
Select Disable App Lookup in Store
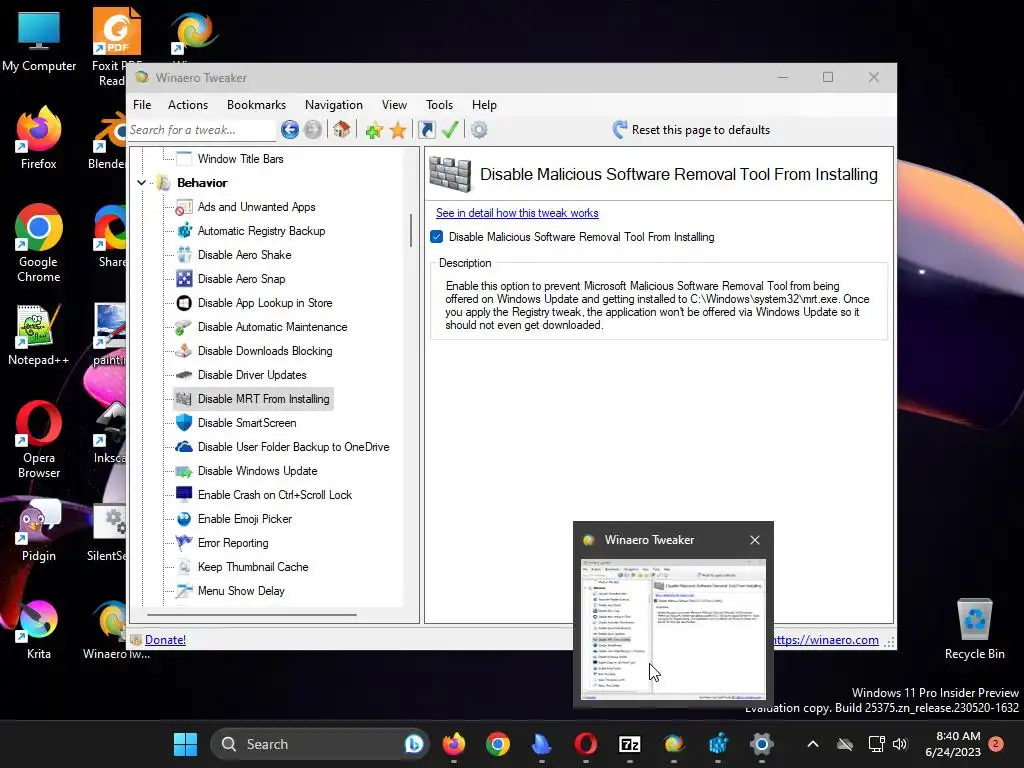[264, 303]
